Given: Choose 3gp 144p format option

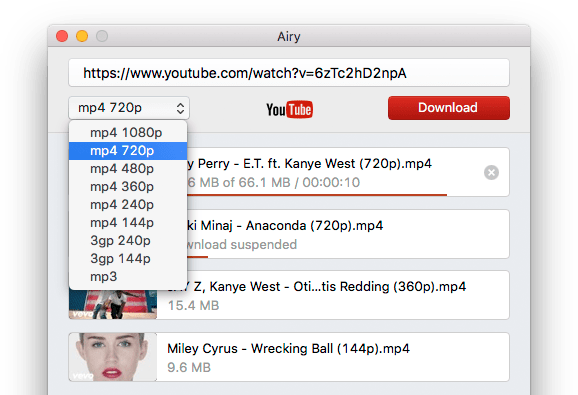Looking at the screenshot, I should click(128, 259).
